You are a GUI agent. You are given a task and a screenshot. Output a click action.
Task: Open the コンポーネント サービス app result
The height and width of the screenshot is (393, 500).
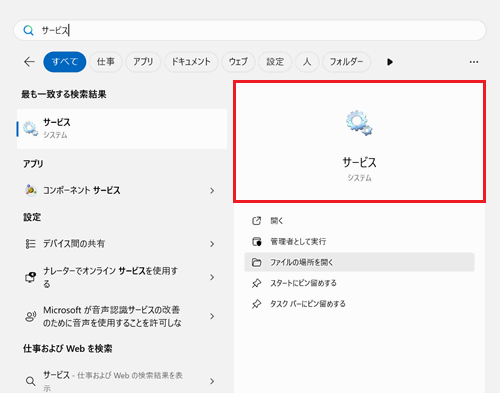click(122, 190)
